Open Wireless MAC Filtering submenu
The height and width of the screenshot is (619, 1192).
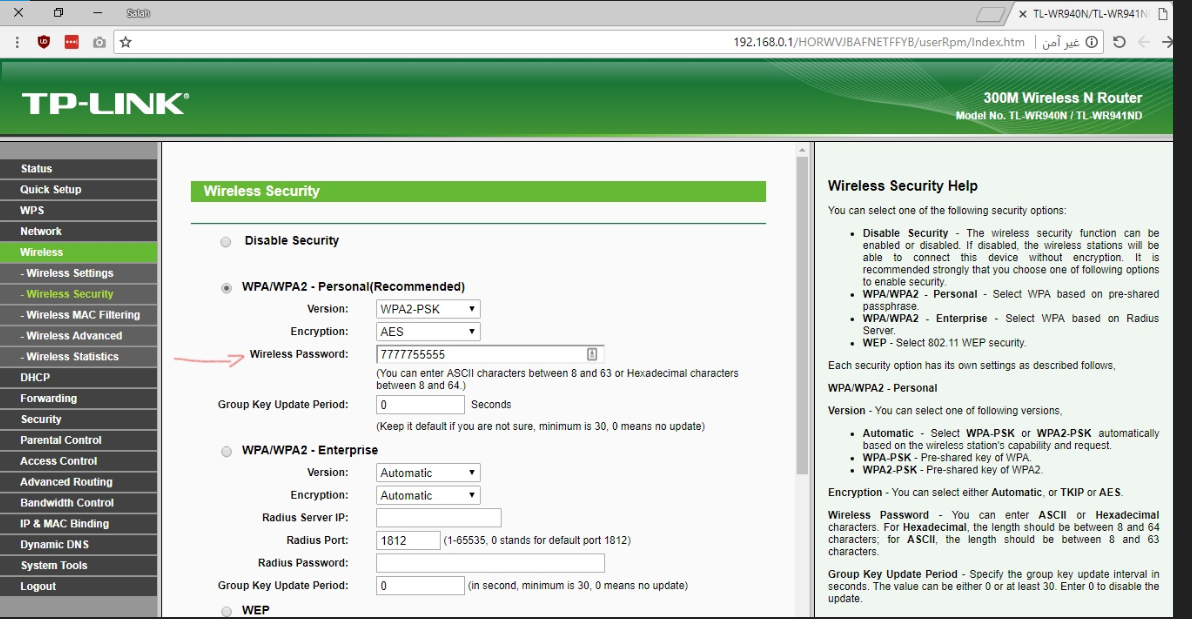point(78,315)
